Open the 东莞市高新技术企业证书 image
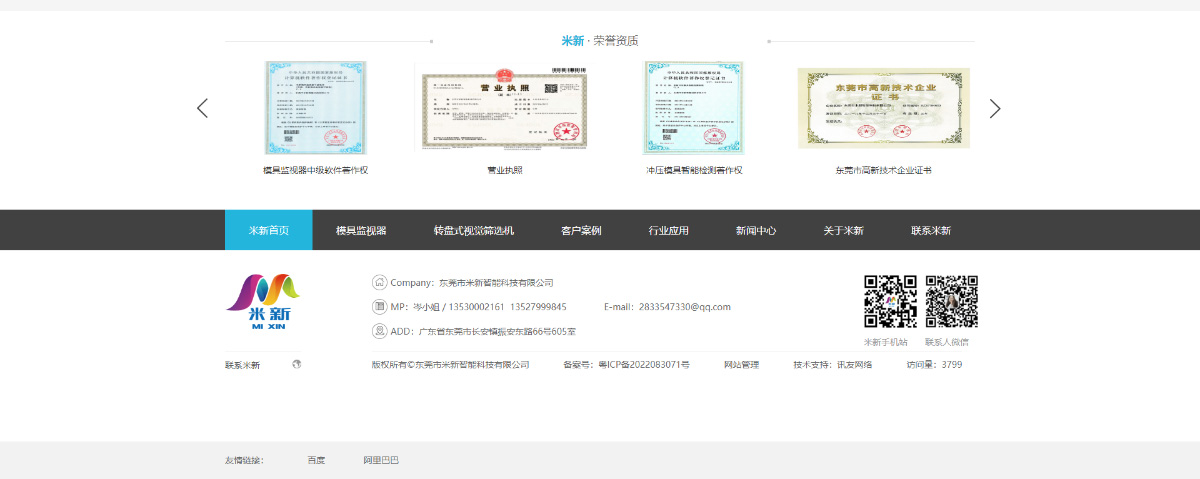Image resolution: width=1200 pixels, height=479 pixels. 883,108
